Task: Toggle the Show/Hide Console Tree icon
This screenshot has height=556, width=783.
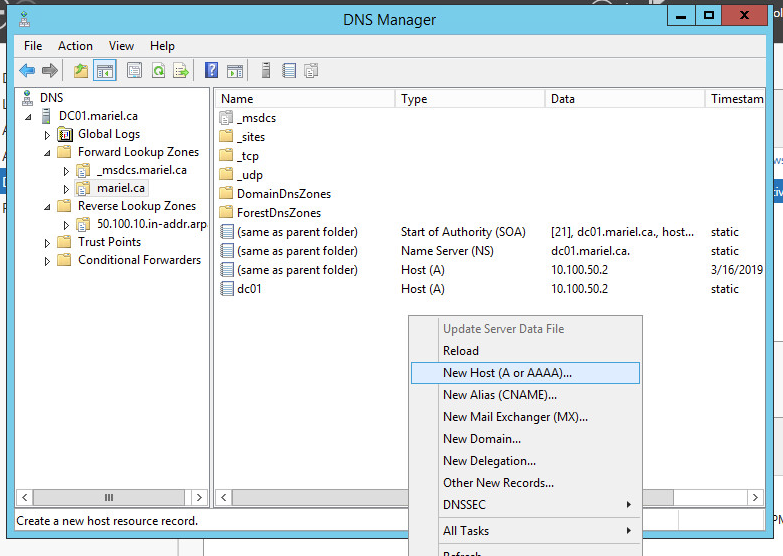Action: point(105,70)
